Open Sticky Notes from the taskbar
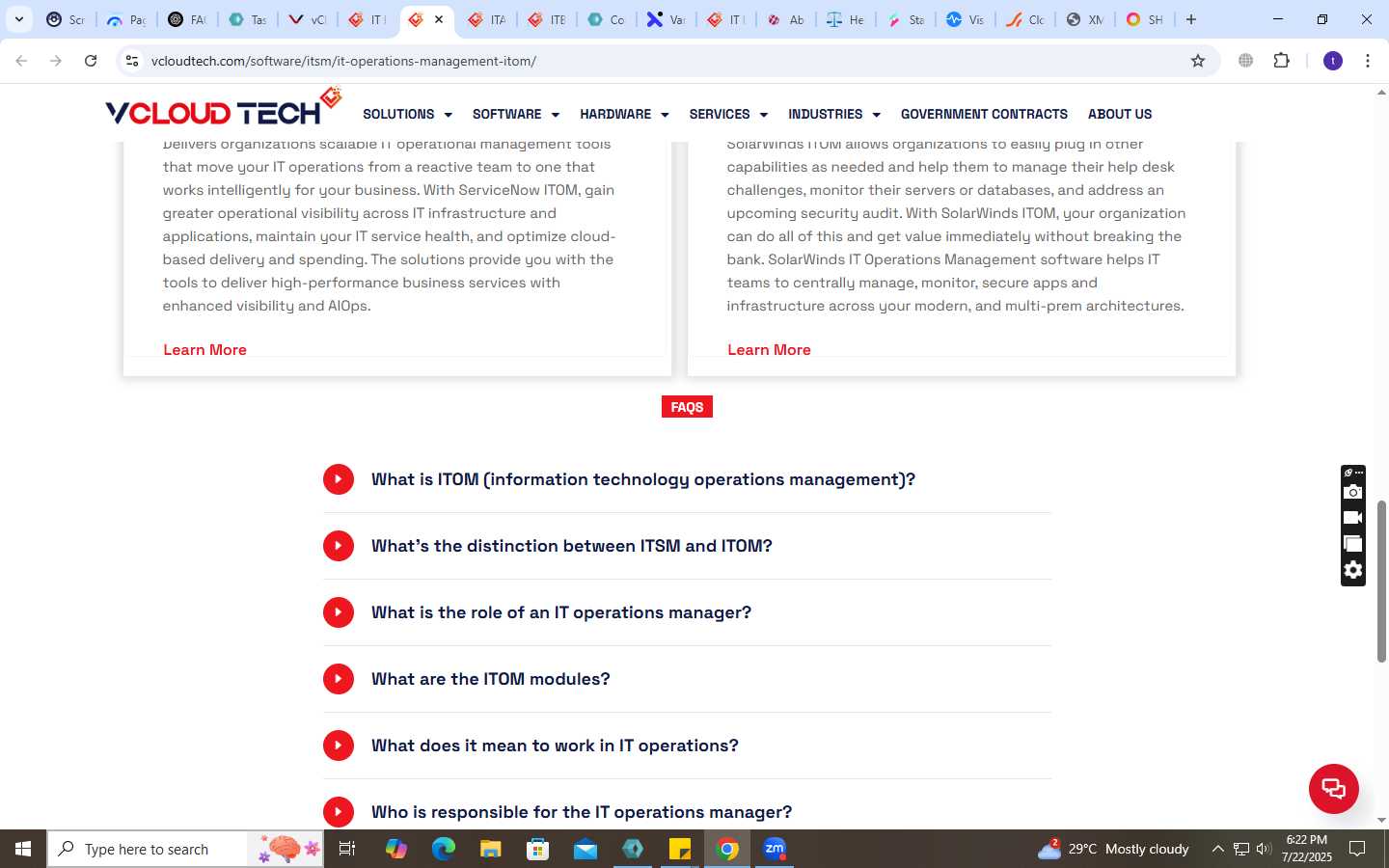Image resolution: width=1389 pixels, height=868 pixels. (x=680, y=849)
